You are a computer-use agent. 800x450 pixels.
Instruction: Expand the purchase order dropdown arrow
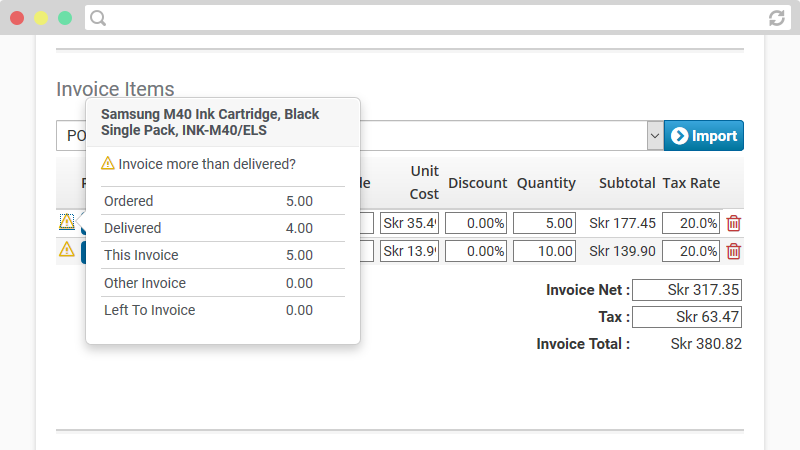[x=655, y=136]
